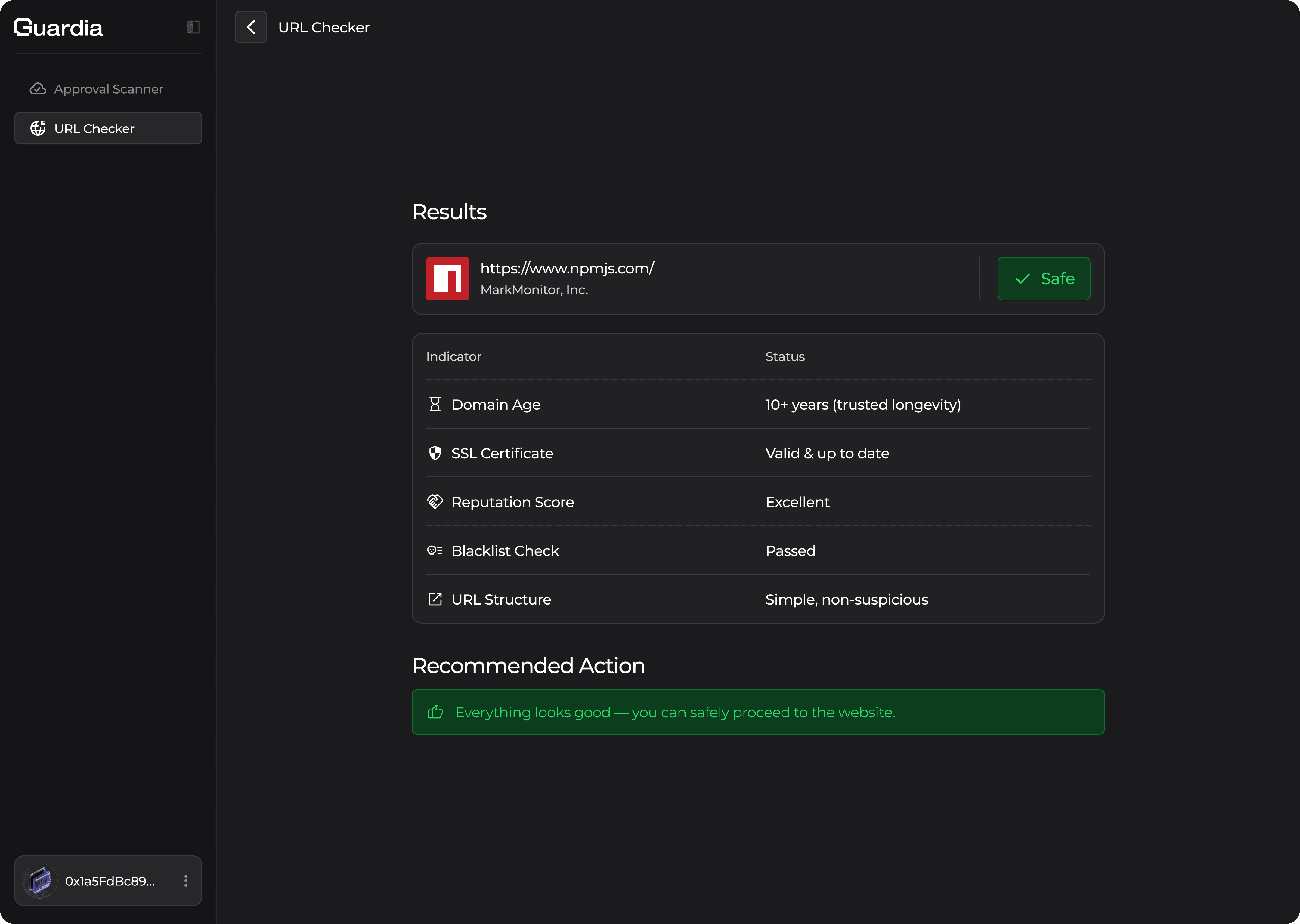Click the wallet avatar icon
Image resolution: width=1300 pixels, height=924 pixels.
(x=40, y=881)
